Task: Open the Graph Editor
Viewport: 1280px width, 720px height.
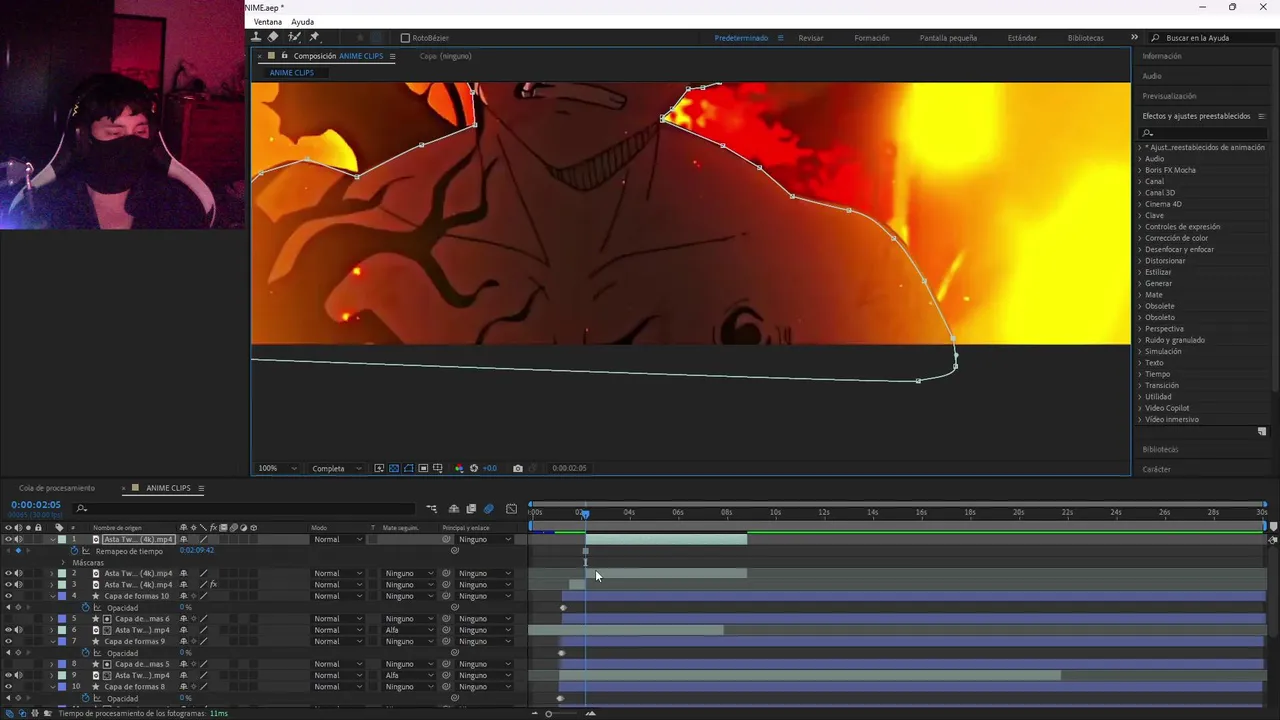Action: coord(511,509)
